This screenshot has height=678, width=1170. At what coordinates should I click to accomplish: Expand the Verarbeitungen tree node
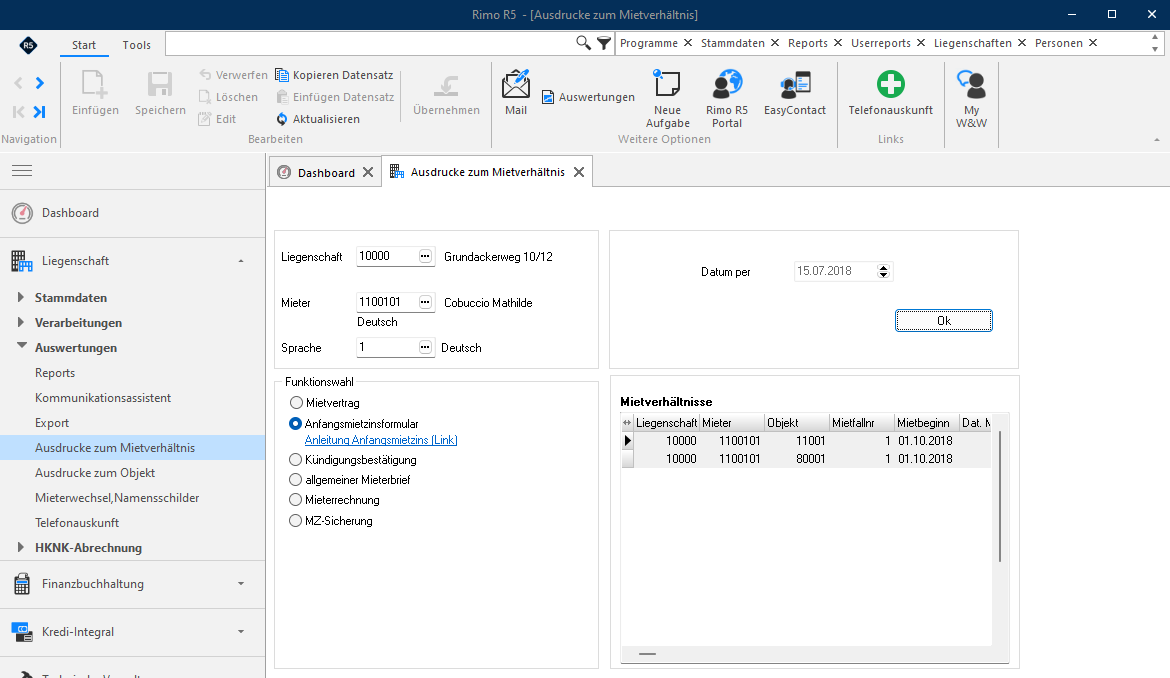21,322
